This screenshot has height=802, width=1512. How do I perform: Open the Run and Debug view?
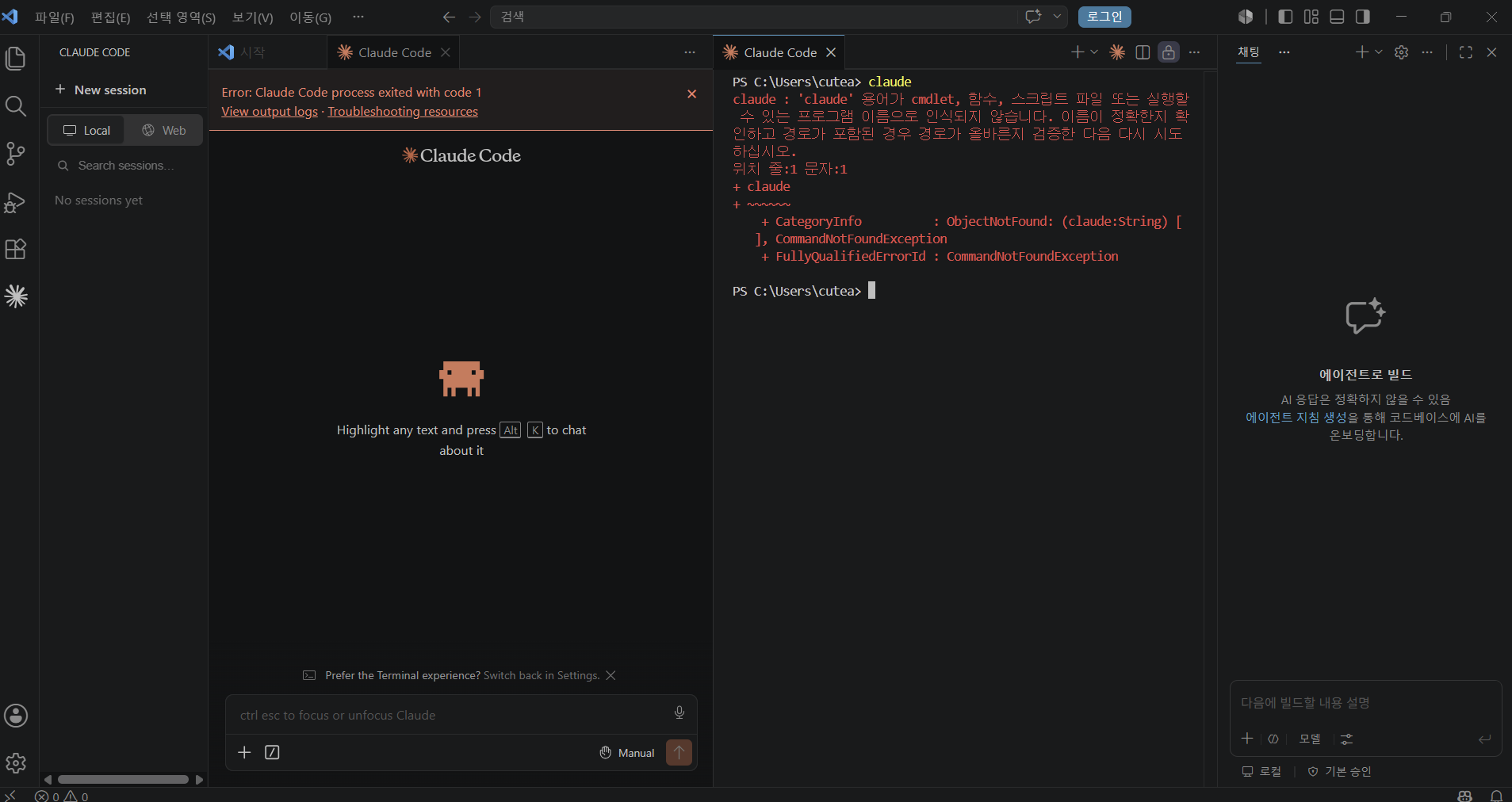pos(16,202)
